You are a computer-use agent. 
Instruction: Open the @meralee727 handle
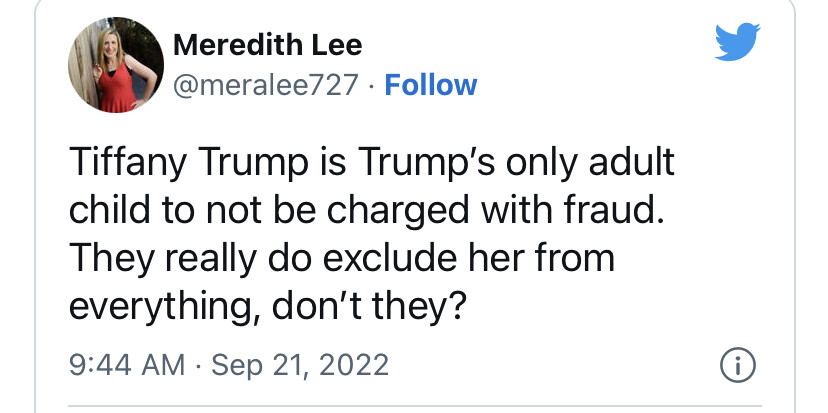pos(266,85)
